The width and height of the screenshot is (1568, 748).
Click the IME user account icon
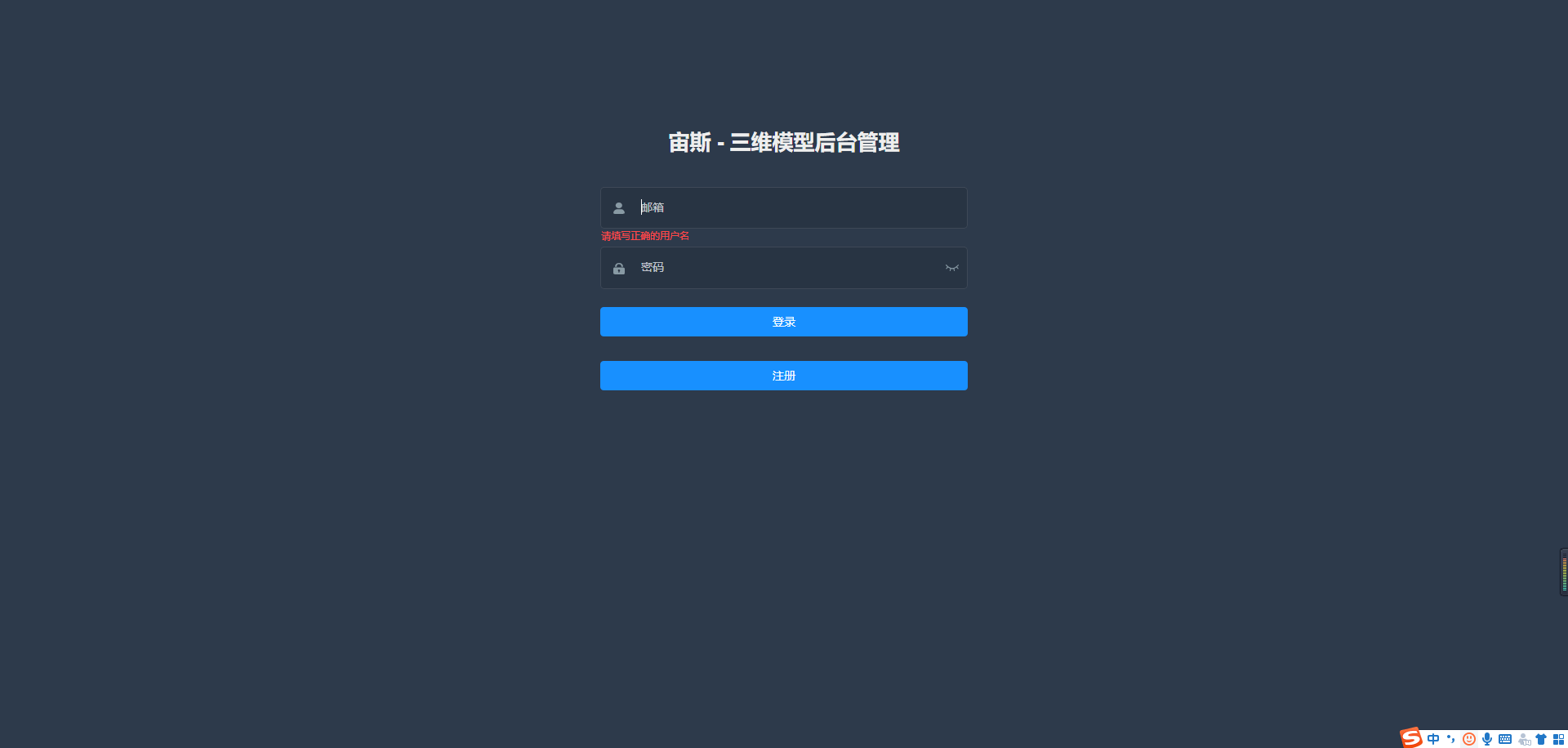(x=1524, y=739)
